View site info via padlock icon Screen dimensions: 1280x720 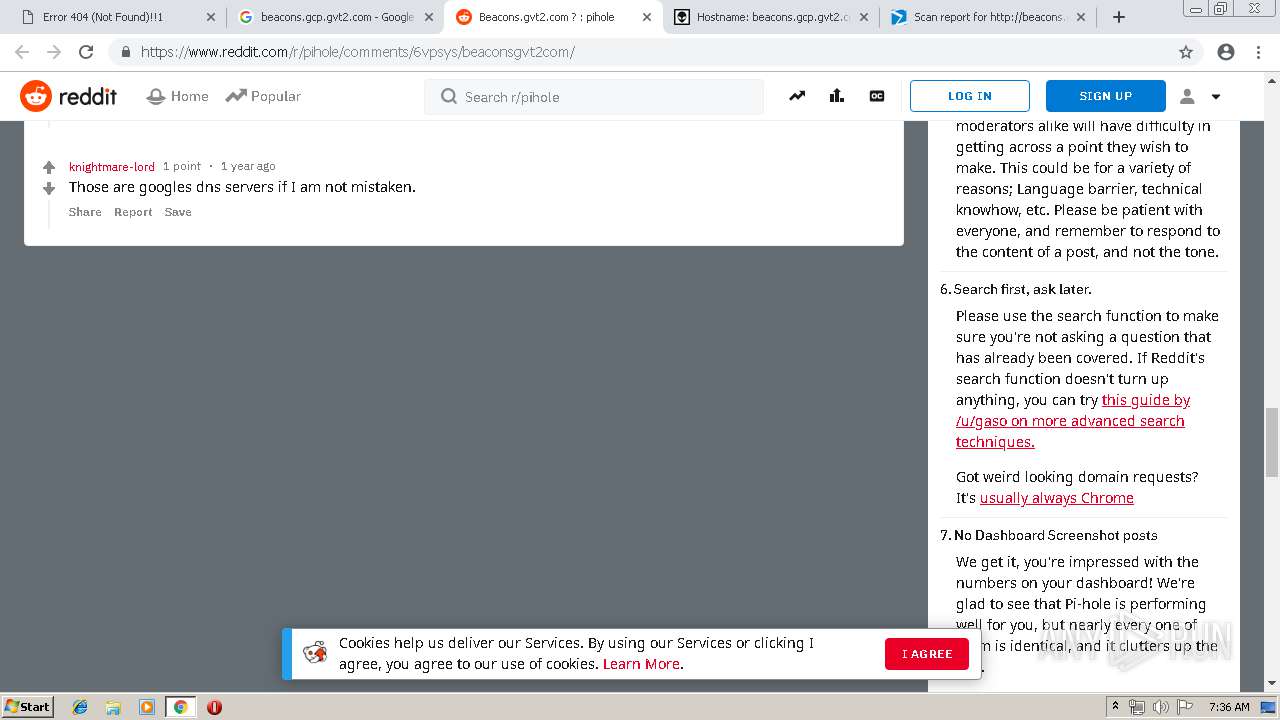pyautogui.click(x=125, y=52)
